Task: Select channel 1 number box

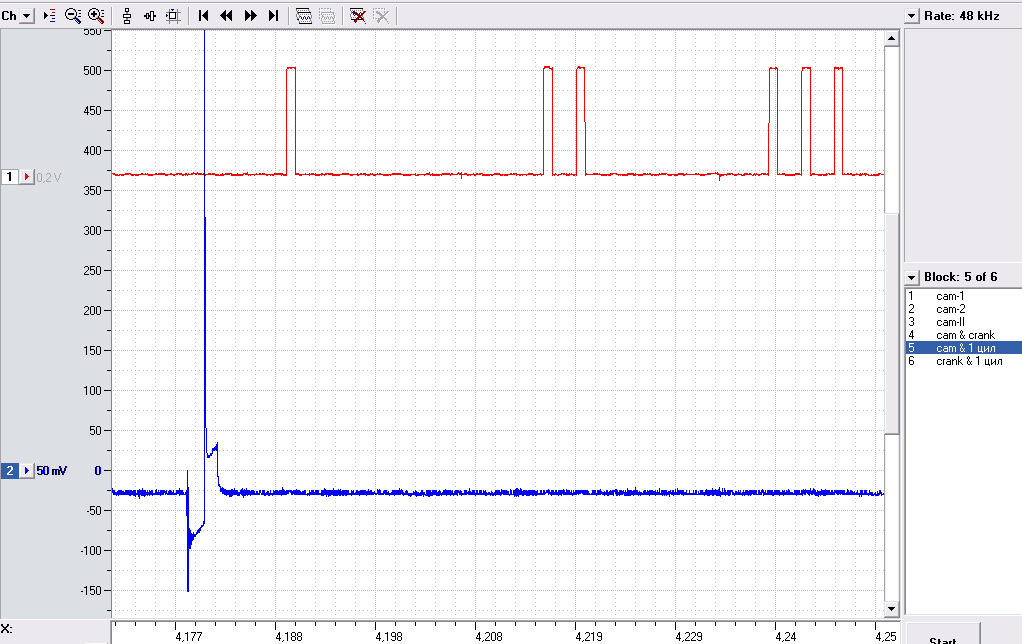Action: click(x=10, y=177)
